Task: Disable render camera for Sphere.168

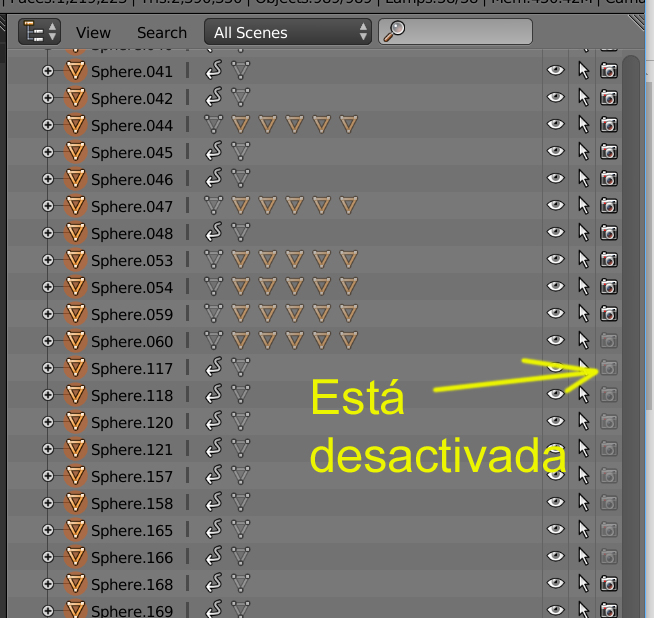Action: point(609,583)
